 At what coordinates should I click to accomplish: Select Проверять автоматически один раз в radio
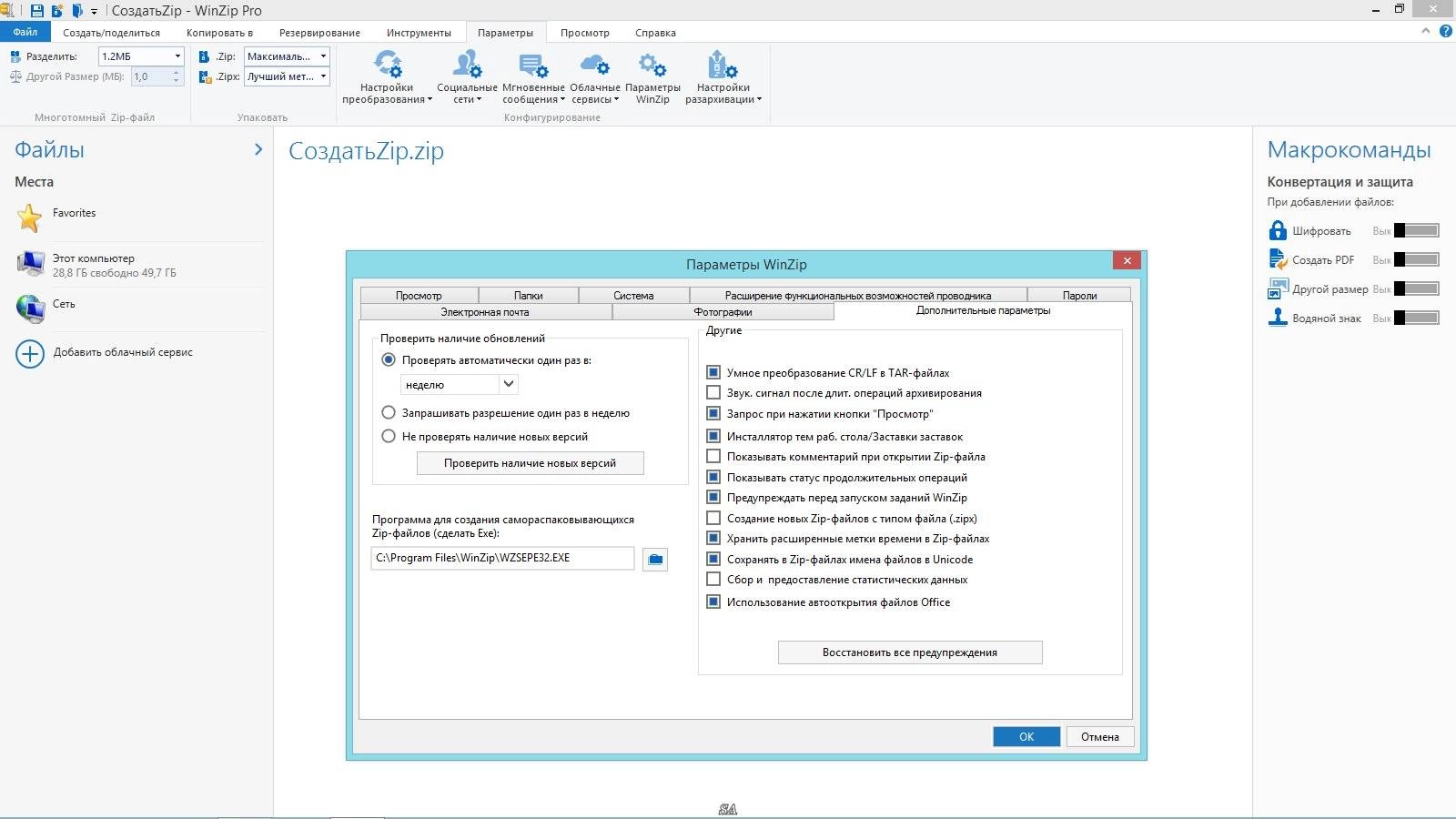[x=389, y=360]
